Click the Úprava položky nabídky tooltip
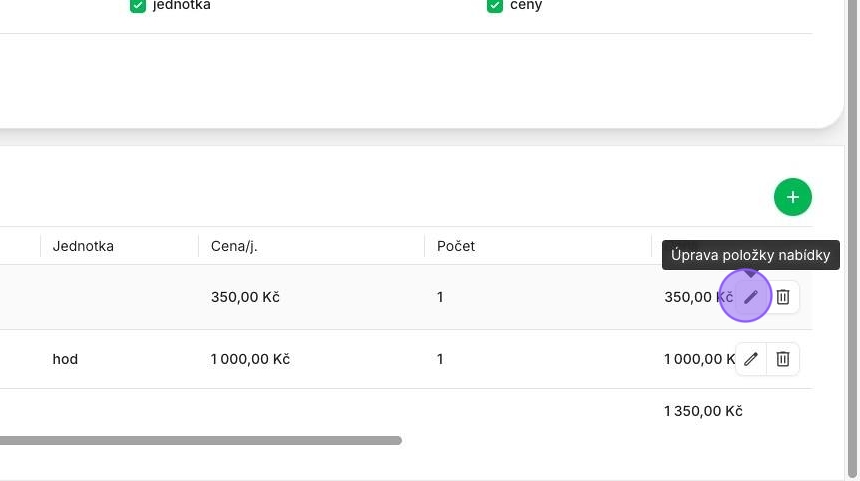Image resolution: width=860 pixels, height=481 pixels. pos(750,255)
